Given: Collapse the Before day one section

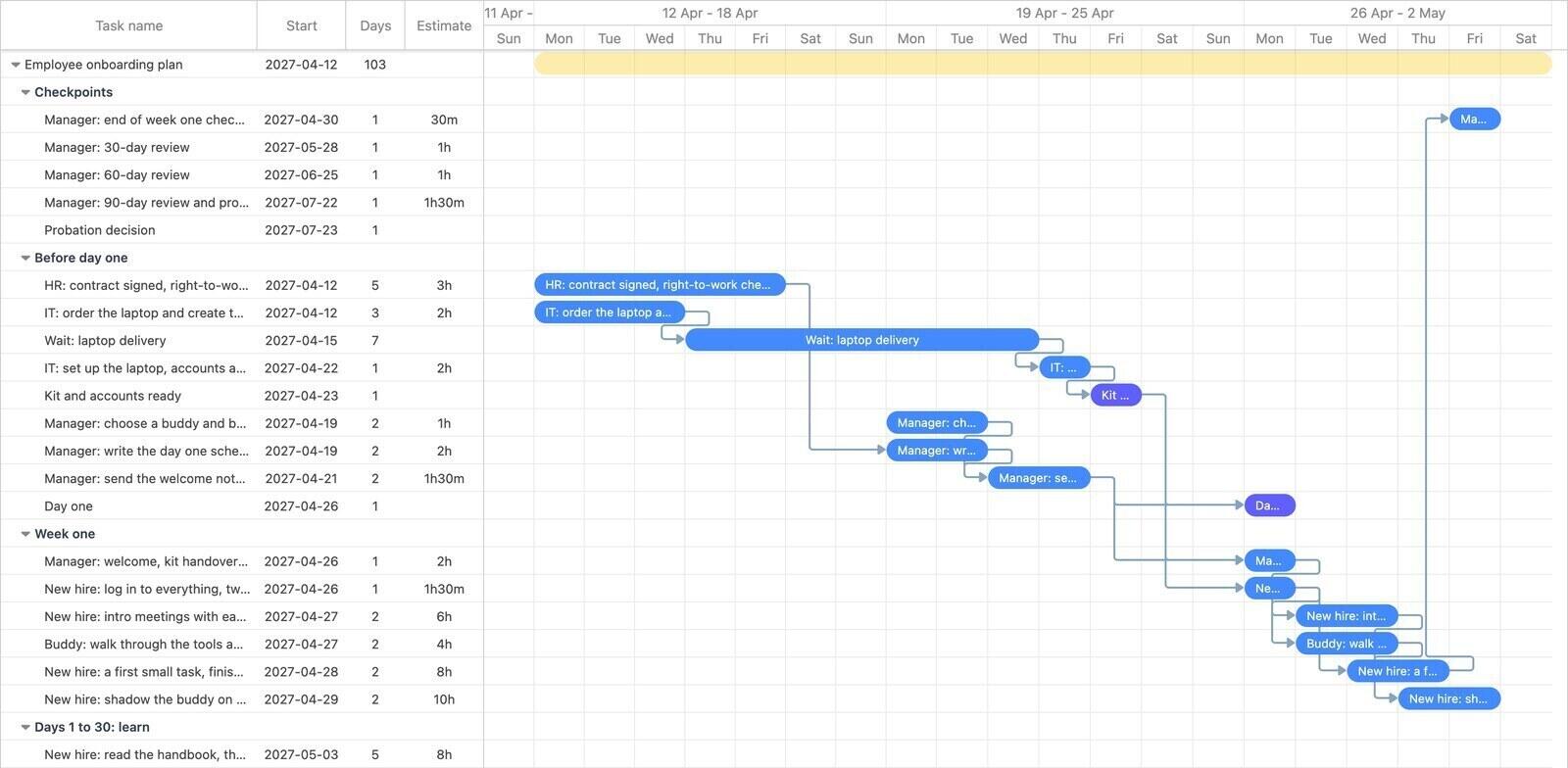Looking at the screenshot, I should pyautogui.click(x=25, y=258).
